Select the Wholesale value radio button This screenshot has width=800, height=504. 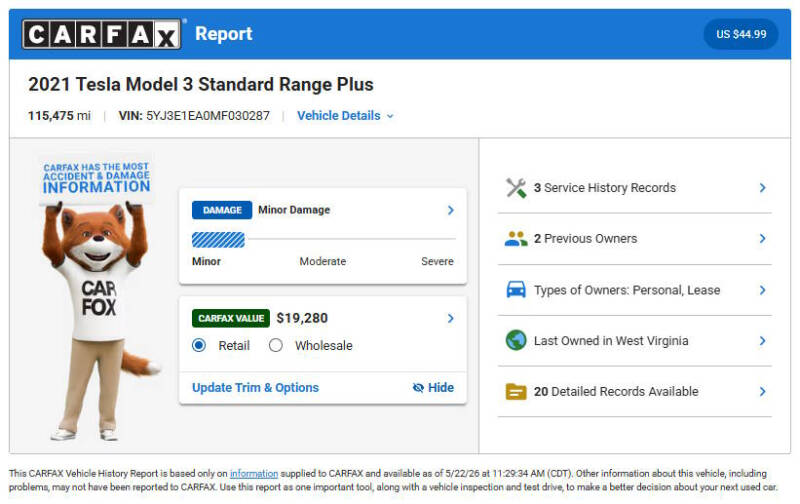276,345
